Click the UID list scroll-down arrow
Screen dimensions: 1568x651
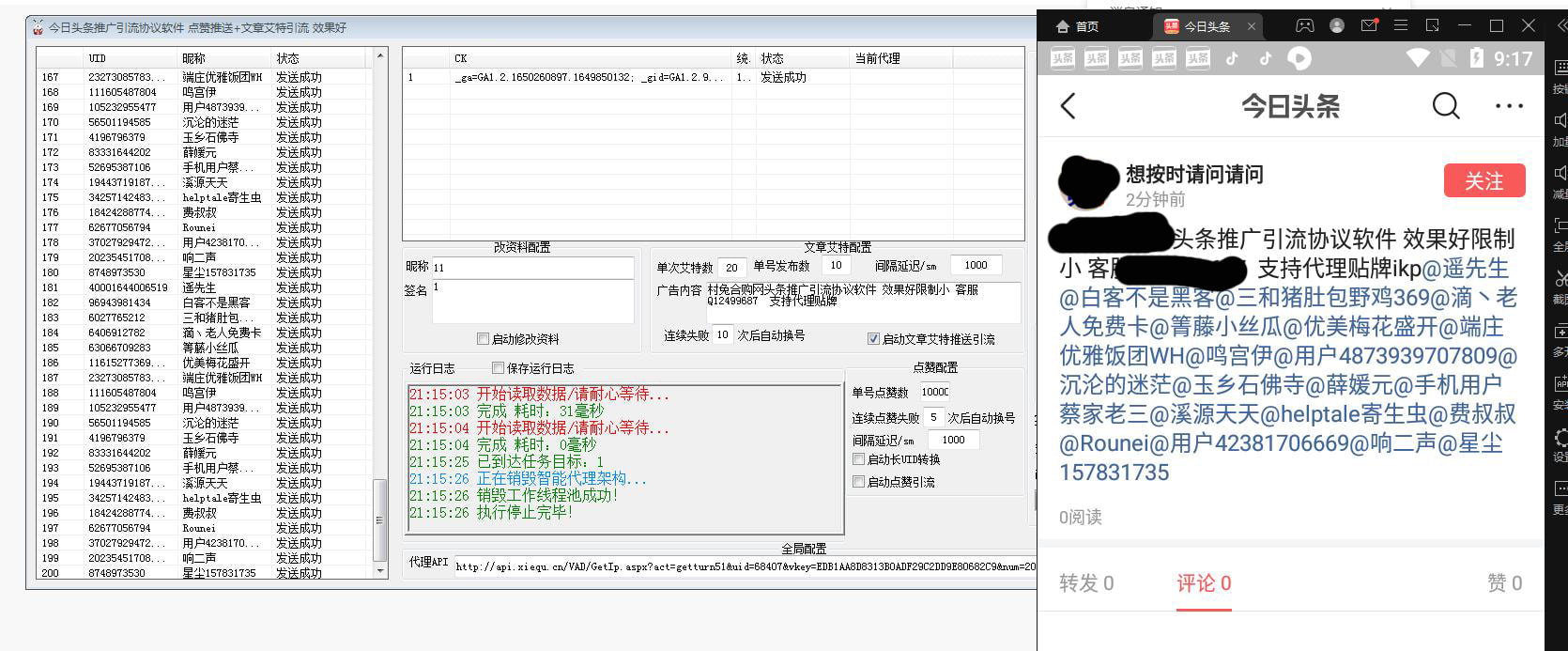[x=380, y=571]
